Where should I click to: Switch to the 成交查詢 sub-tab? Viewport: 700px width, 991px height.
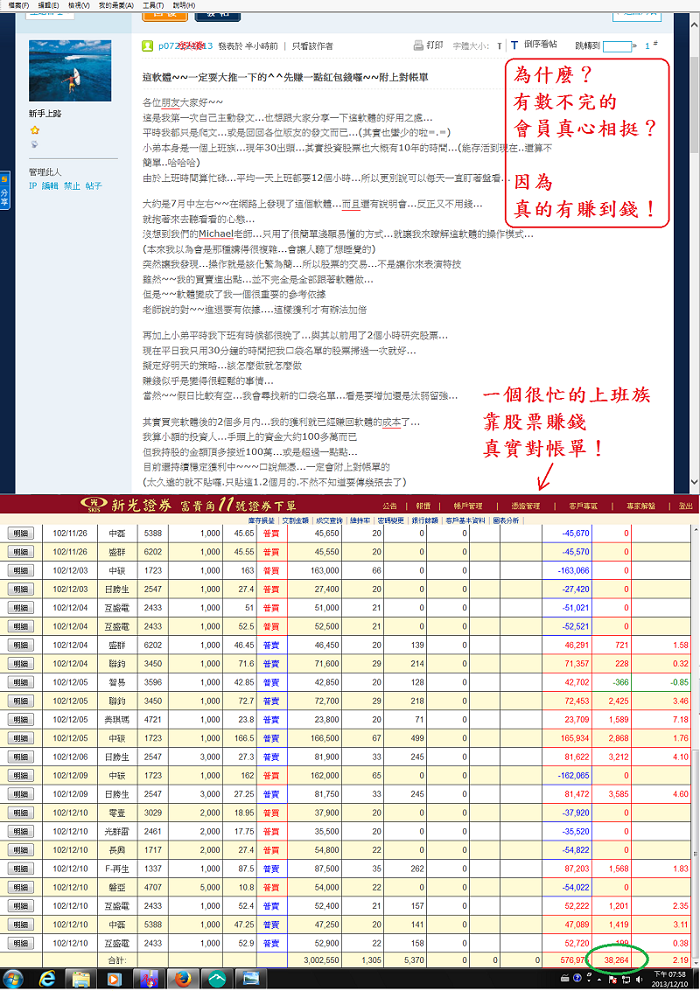329,521
